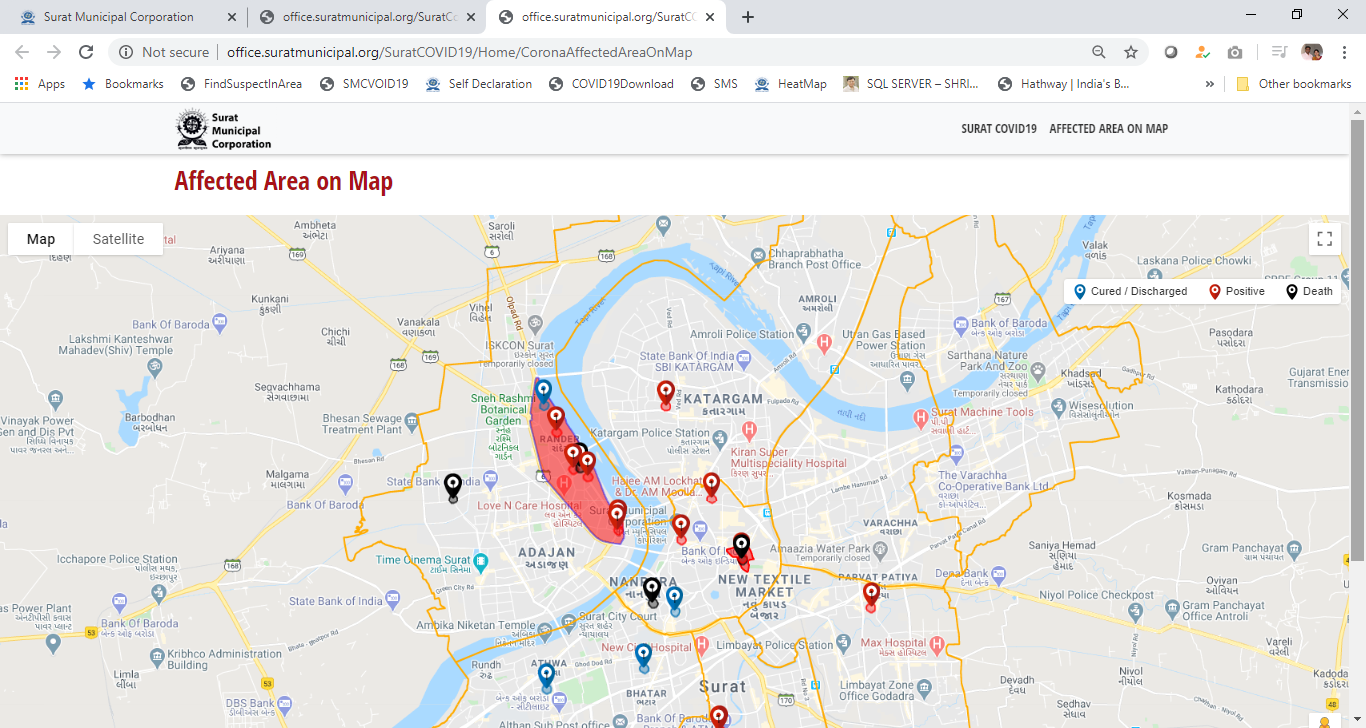Viewport: 1366px width, 728px height.
Task: Go to the SURAT COVID19 nav link
Action: [x=999, y=128]
